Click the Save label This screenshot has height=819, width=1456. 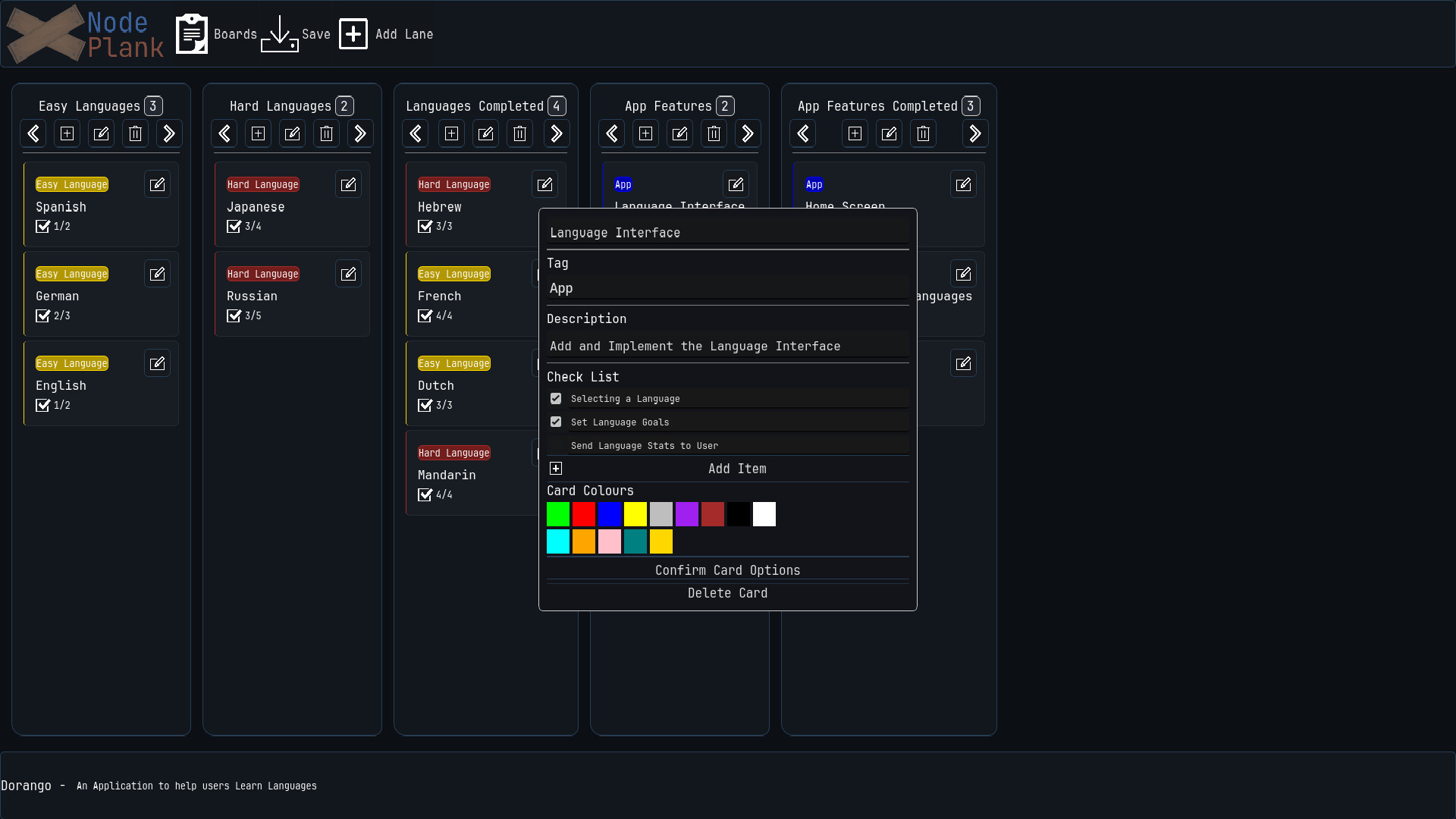click(316, 34)
